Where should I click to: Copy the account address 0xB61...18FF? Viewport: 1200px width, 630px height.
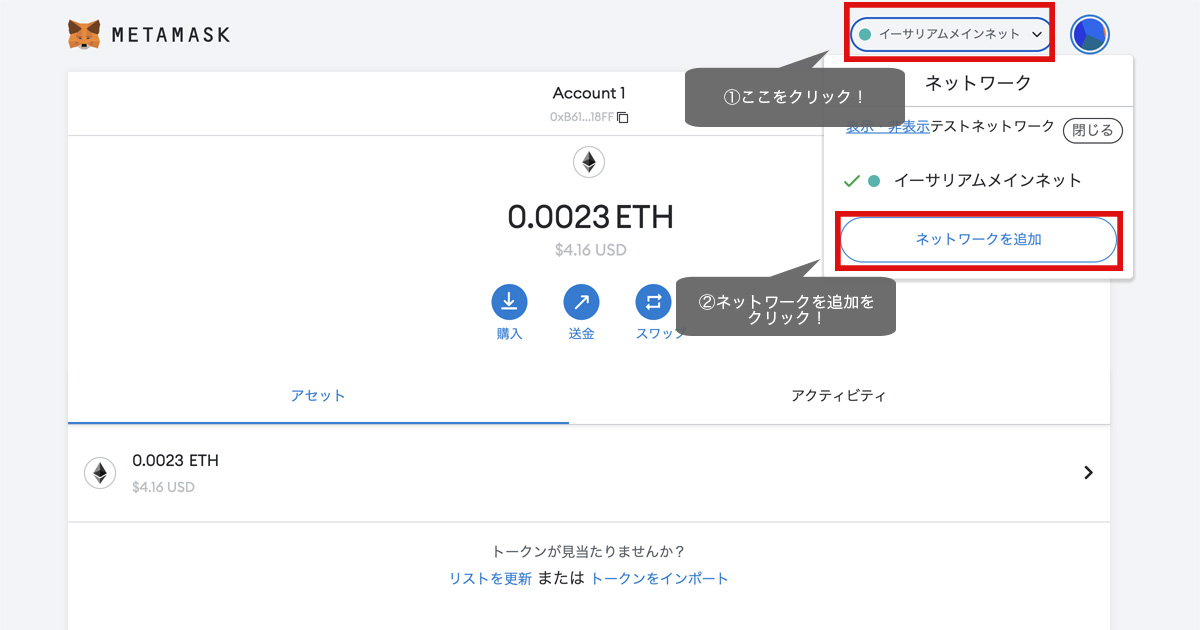point(622,117)
